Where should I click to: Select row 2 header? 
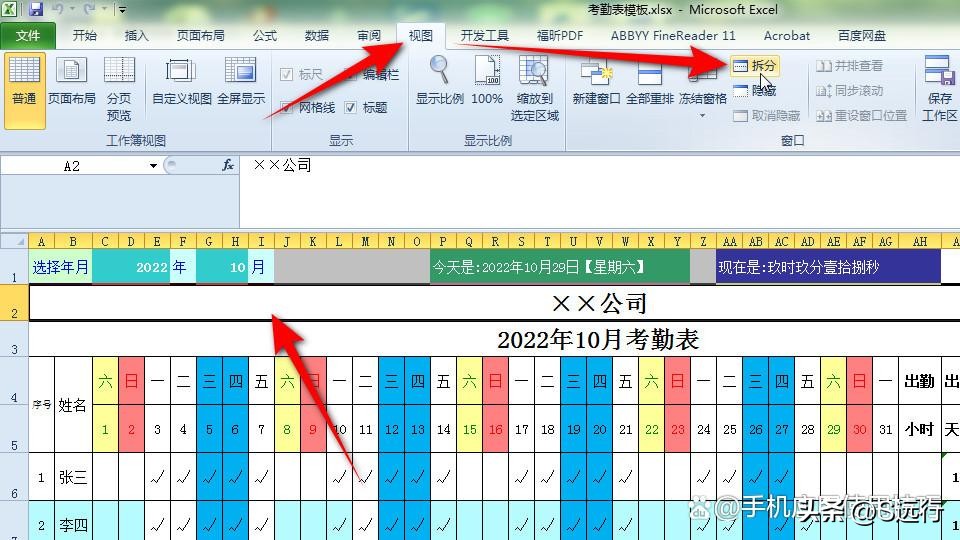coord(14,302)
